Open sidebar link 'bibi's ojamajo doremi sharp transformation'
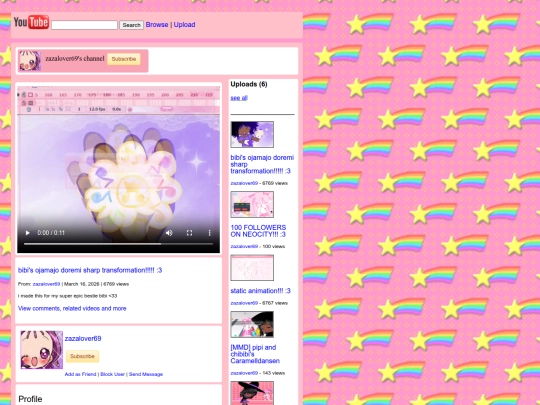 (x=262, y=164)
